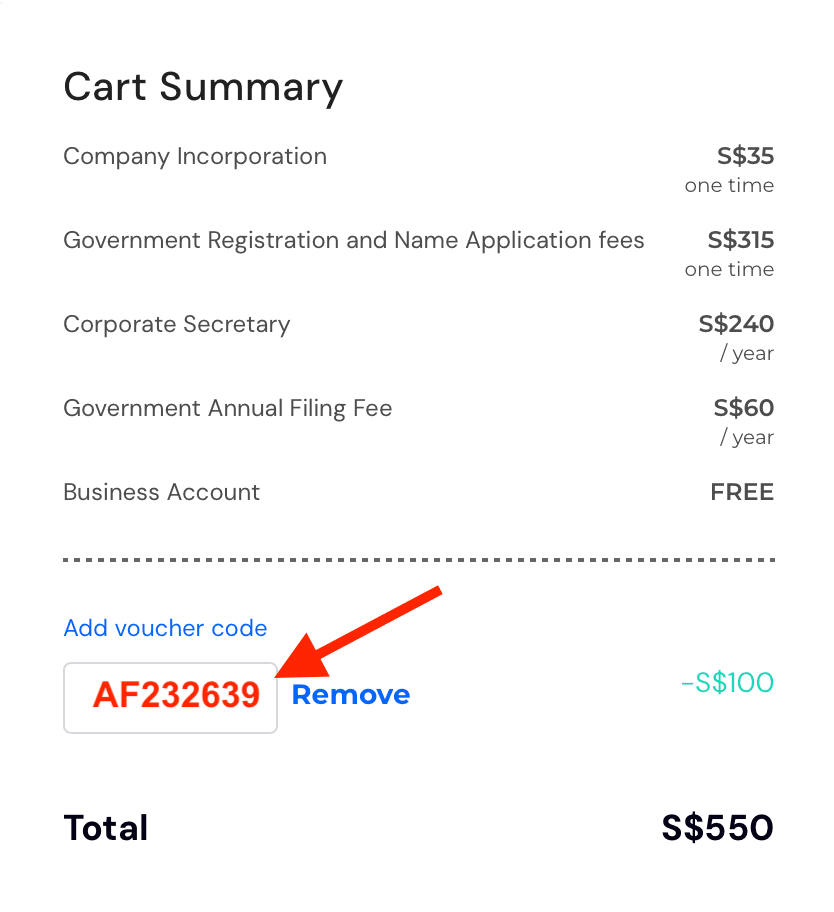Click the Government Registration and Name Application fees label

[354, 240]
